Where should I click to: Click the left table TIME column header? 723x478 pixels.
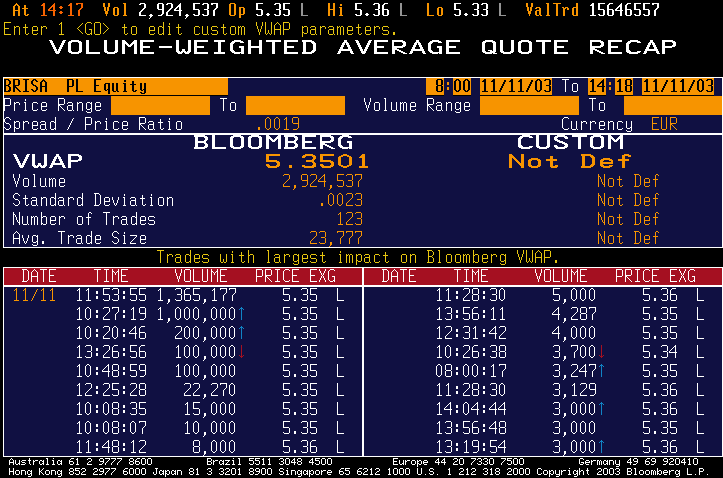click(x=111, y=276)
